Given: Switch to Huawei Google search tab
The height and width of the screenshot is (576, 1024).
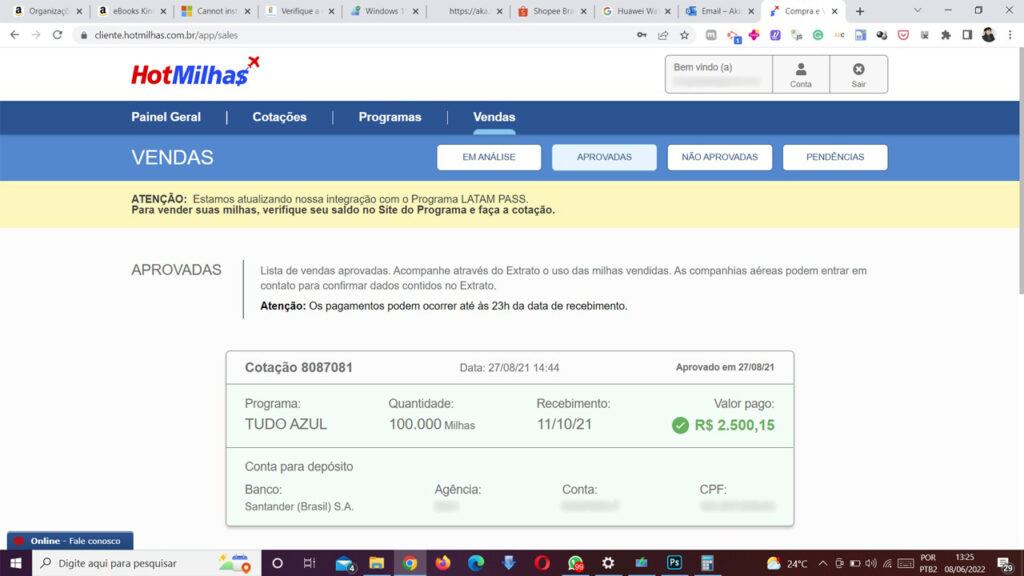Looking at the screenshot, I should [636, 11].
